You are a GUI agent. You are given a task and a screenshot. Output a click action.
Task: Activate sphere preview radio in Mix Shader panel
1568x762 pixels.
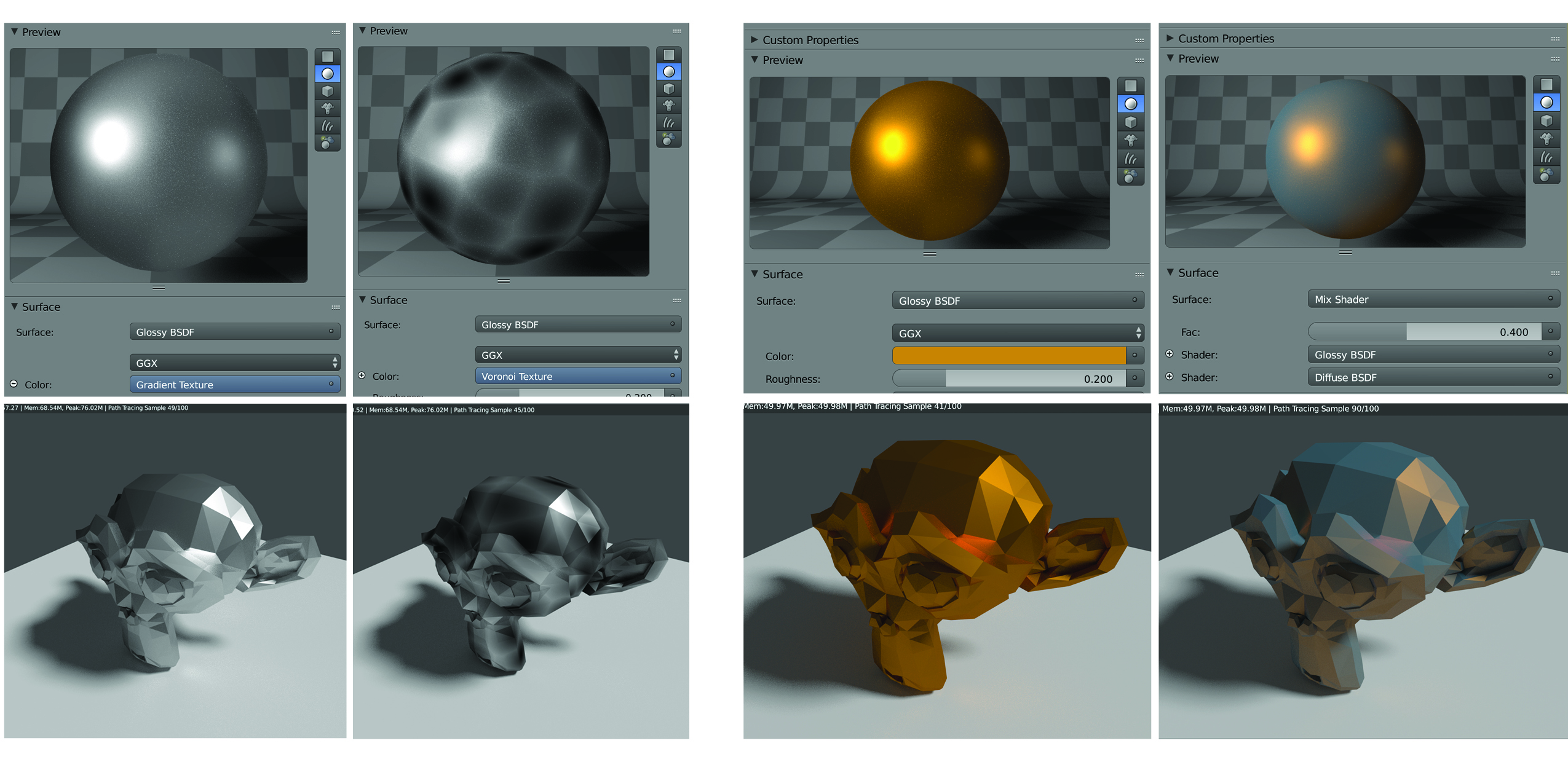click(1546, 103)
